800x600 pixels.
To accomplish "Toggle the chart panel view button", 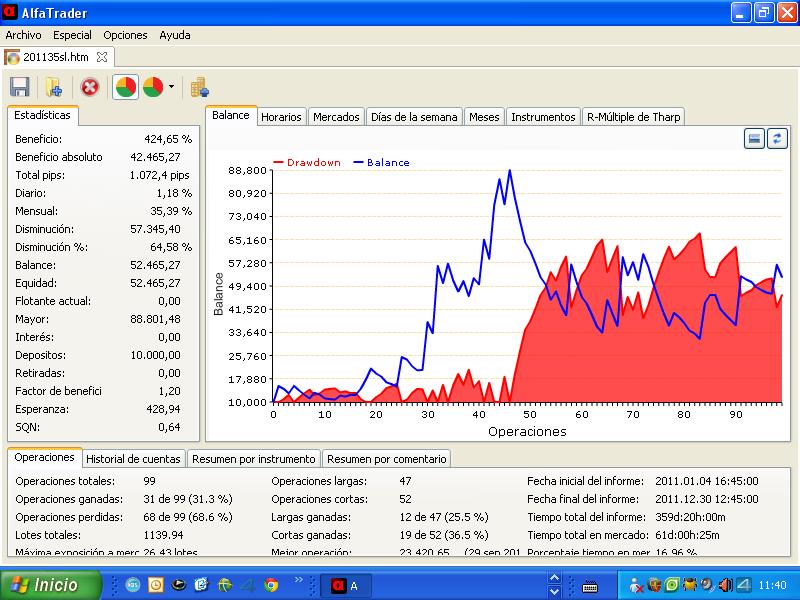I will [x=755, y=138].
